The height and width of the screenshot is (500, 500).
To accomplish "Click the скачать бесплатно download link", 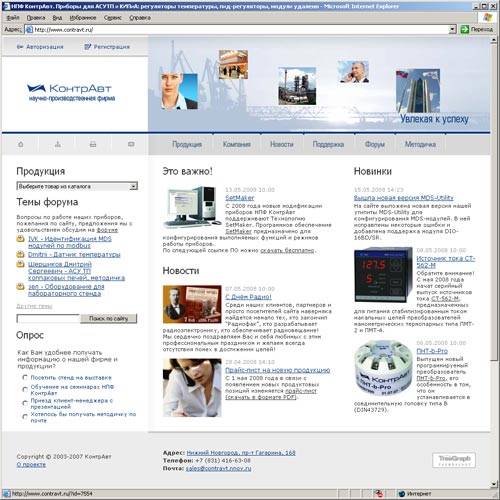I will [287, 250].
